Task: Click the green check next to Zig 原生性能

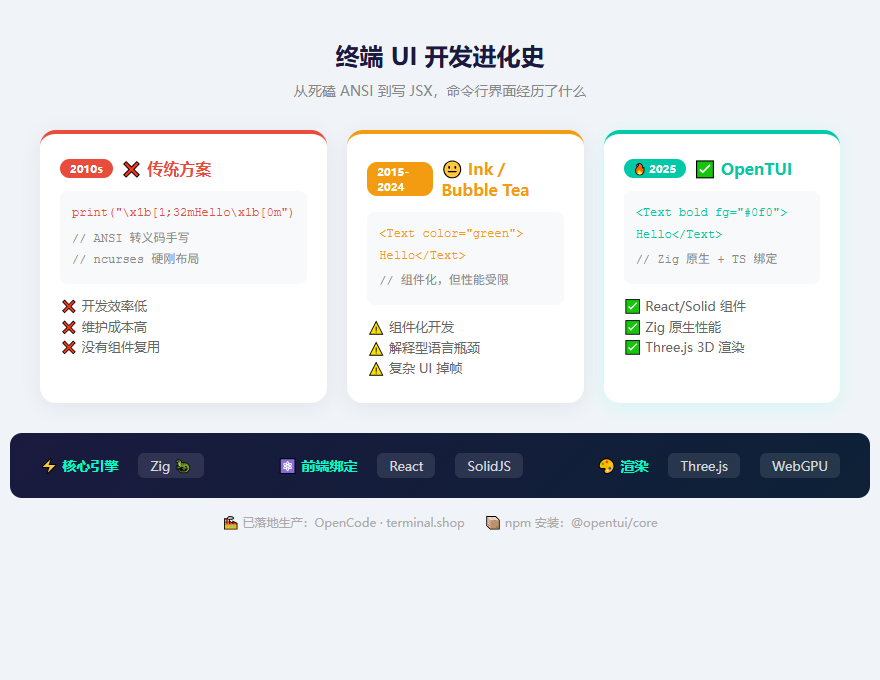Action: pyautogui.click(x=632, y=327)
